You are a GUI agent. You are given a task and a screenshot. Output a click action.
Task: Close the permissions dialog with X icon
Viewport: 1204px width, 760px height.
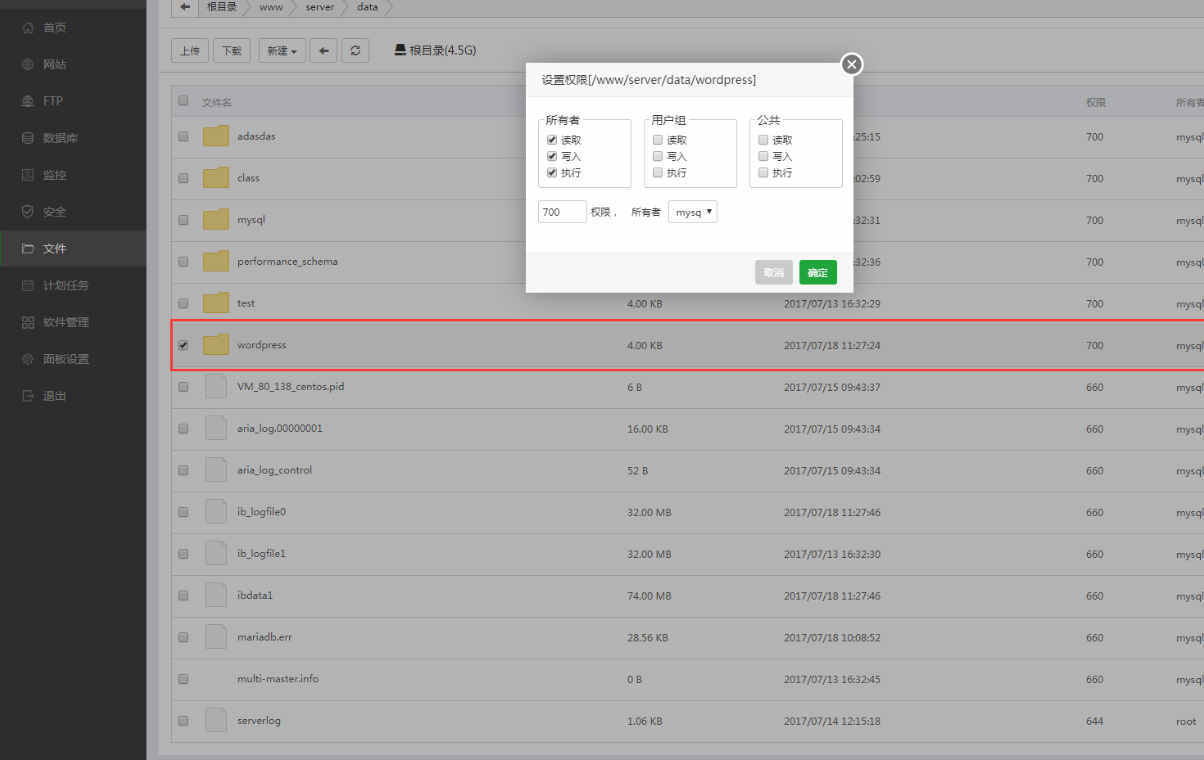coord(851,65)
